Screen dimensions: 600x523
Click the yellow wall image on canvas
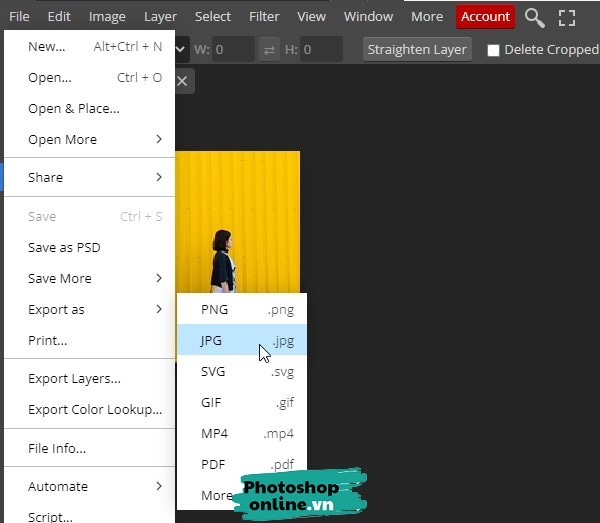click(x=260, y=200)
